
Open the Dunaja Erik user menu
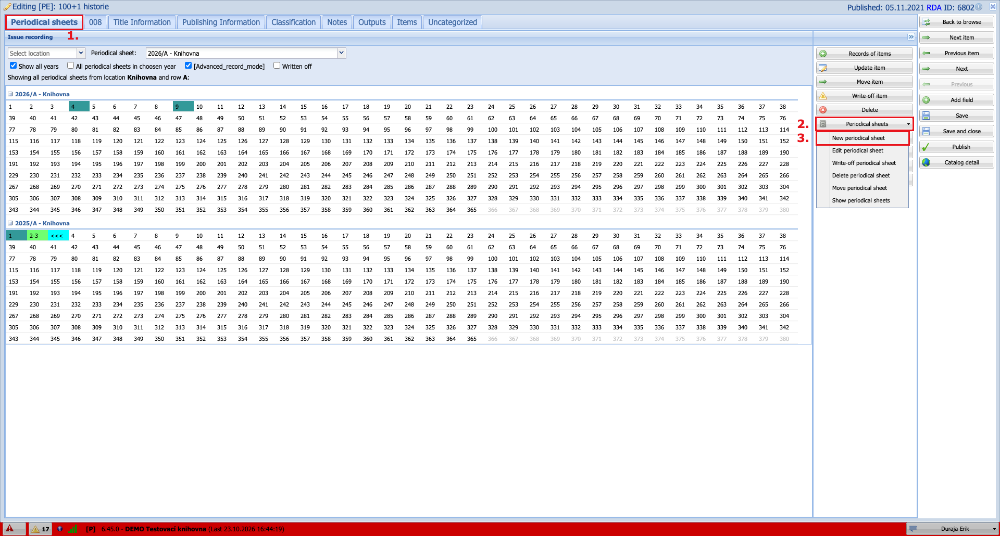tap(952, 529)
